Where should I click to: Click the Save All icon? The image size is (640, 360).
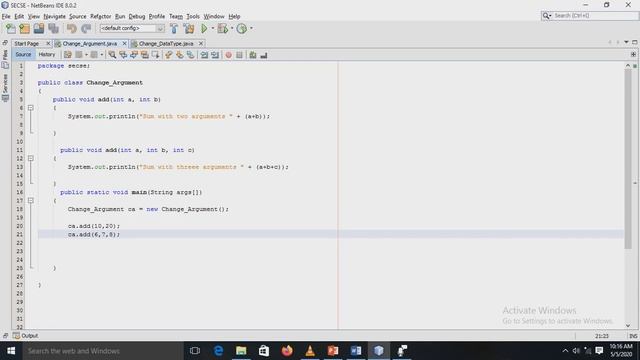(53, 29)
